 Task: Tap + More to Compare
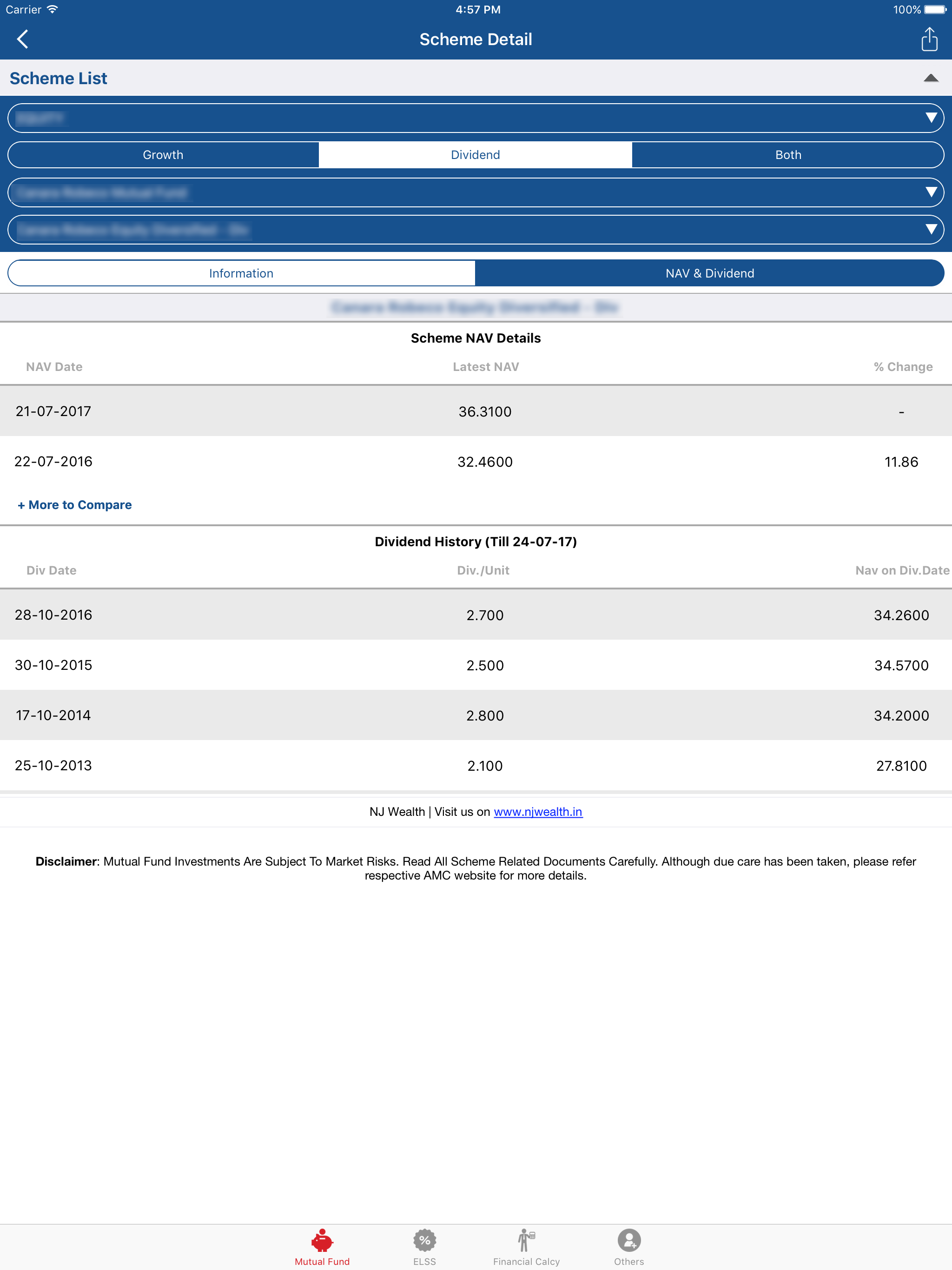click(75, 505)
